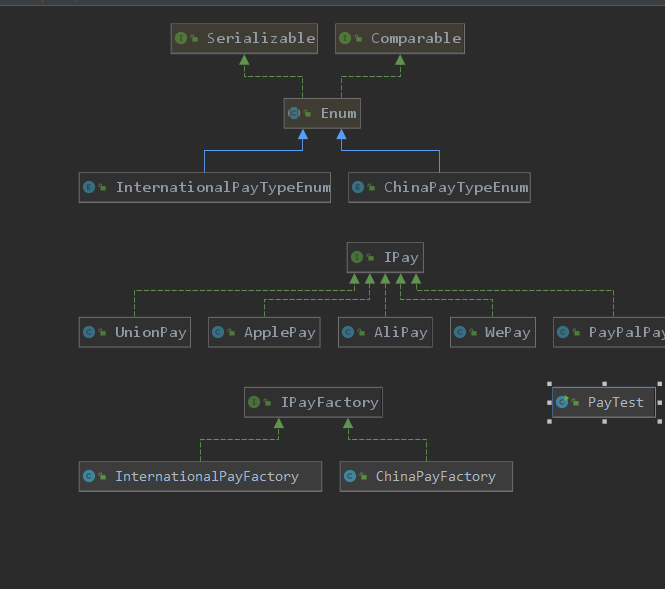Select the AliPay class node
The width and height of the screenshot is (665, 589).
(385, 332)
